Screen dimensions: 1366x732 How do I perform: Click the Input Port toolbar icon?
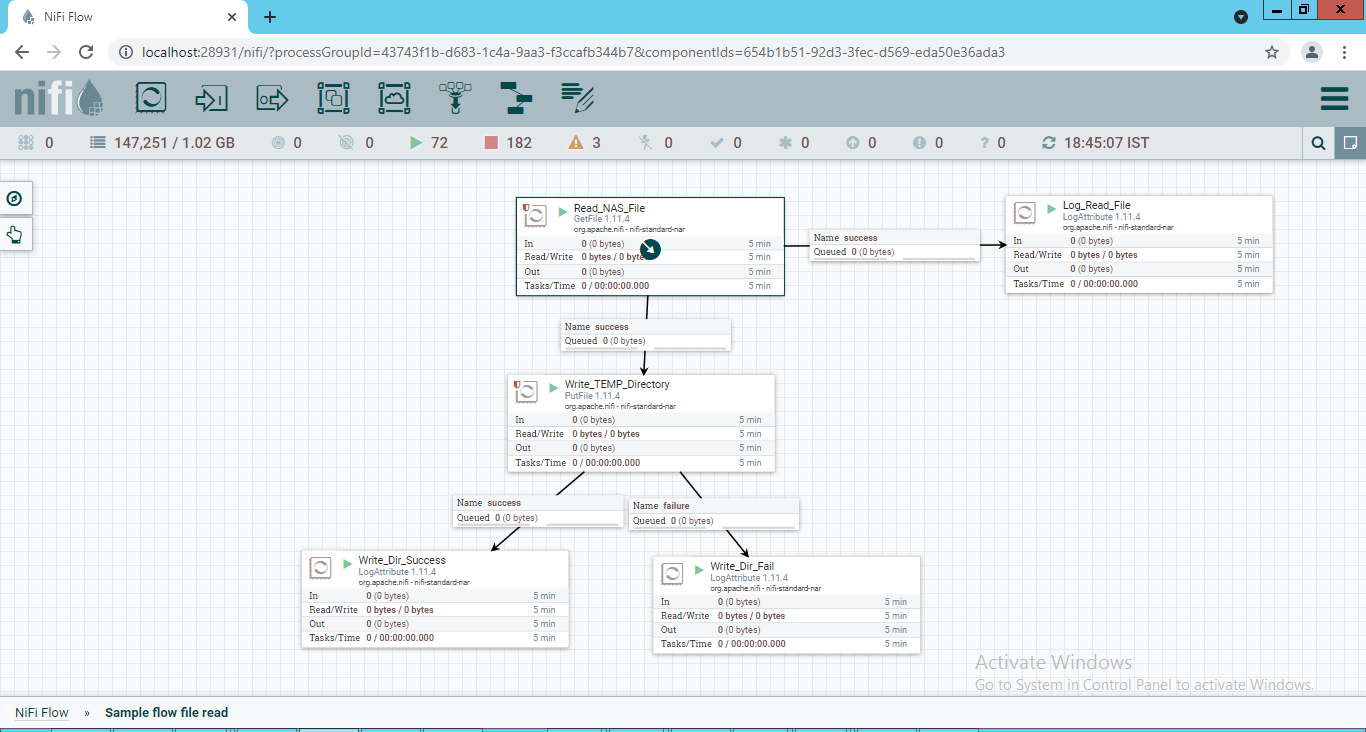tap(211, 98)
